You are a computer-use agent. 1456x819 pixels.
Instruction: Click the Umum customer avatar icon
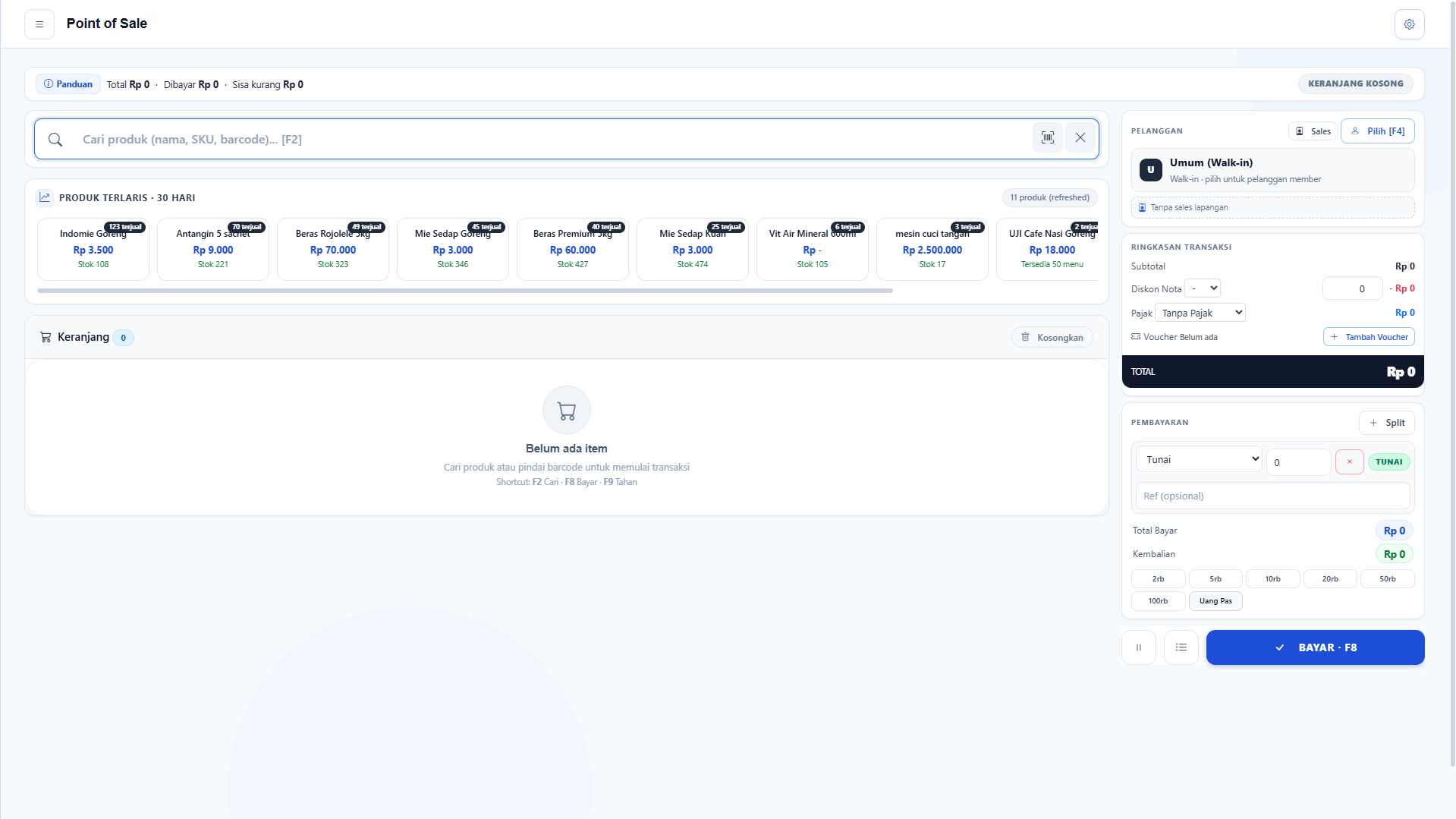[x=1150, y=170]
